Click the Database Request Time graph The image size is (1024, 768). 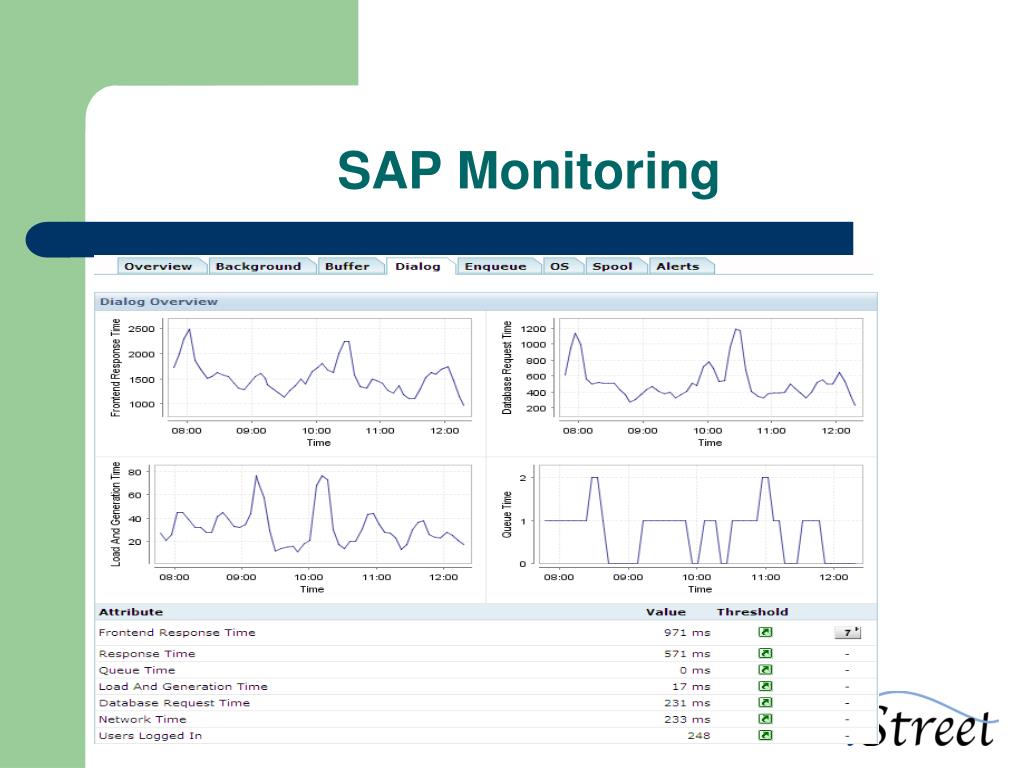711,367
